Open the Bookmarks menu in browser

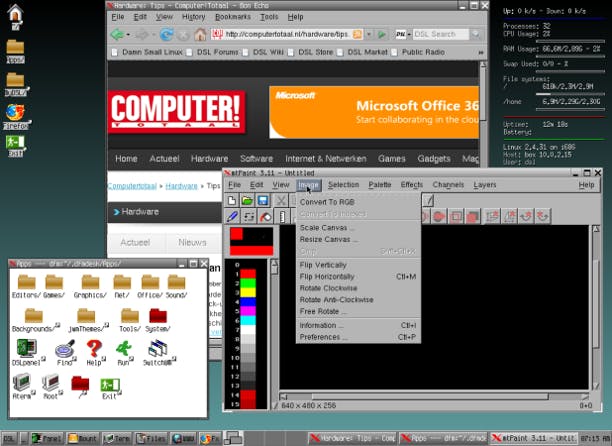tap(233, 17)
